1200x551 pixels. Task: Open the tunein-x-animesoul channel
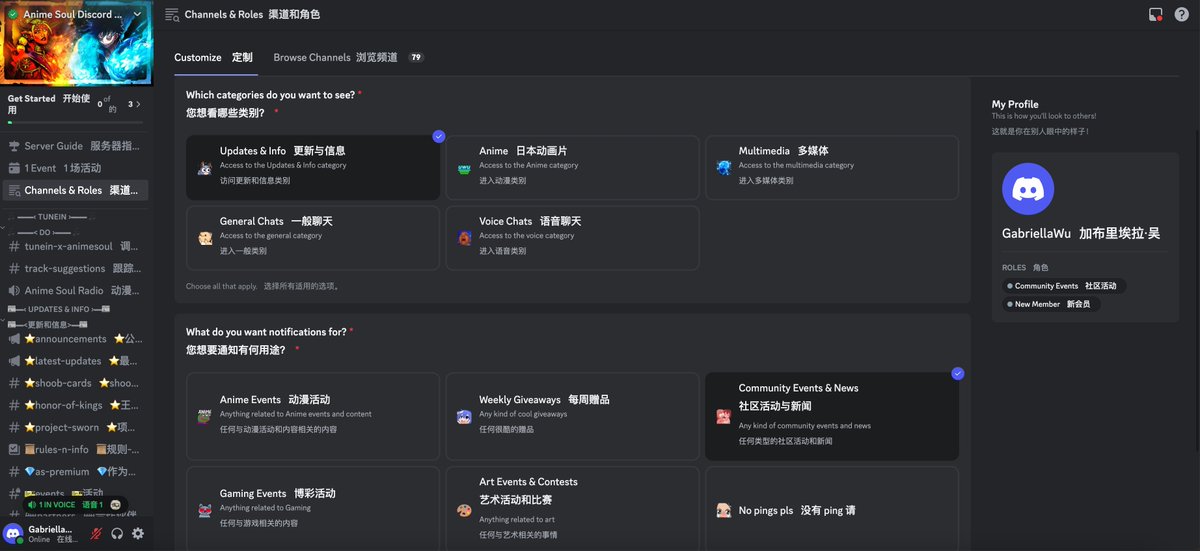74,246
